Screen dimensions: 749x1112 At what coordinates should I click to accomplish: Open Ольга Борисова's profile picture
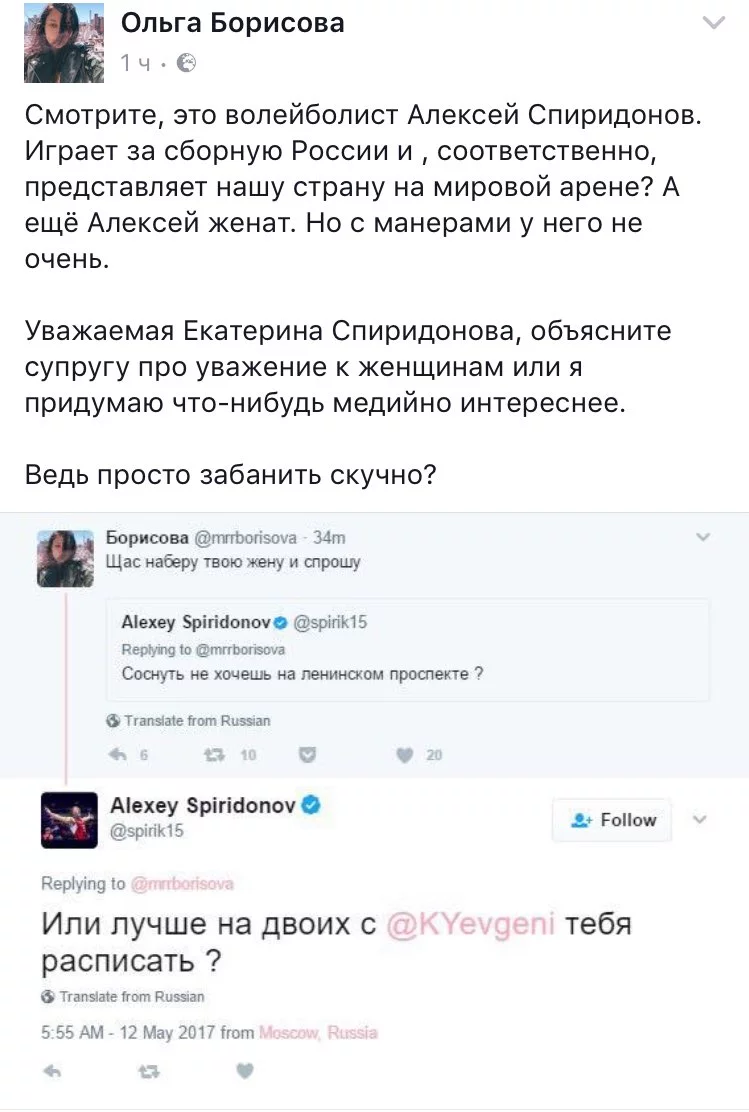[x=63, y=41]
